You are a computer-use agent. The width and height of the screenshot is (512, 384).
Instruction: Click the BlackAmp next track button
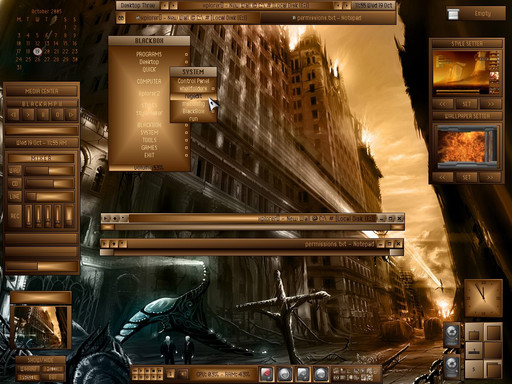click(71, 115)
